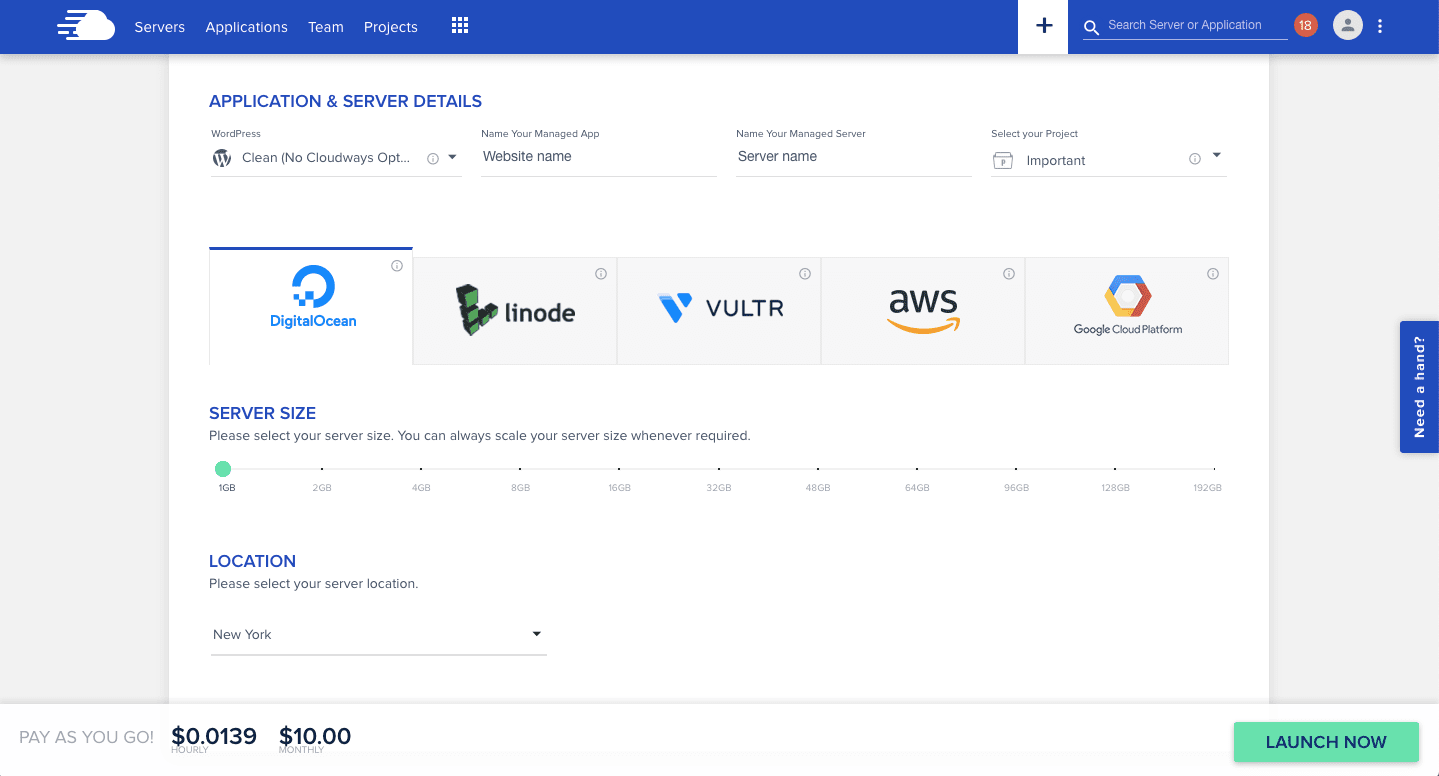Viewport: 1439px width, 776px height.
Task: Open the three-dot more options menu
Action: (1380, 26)
